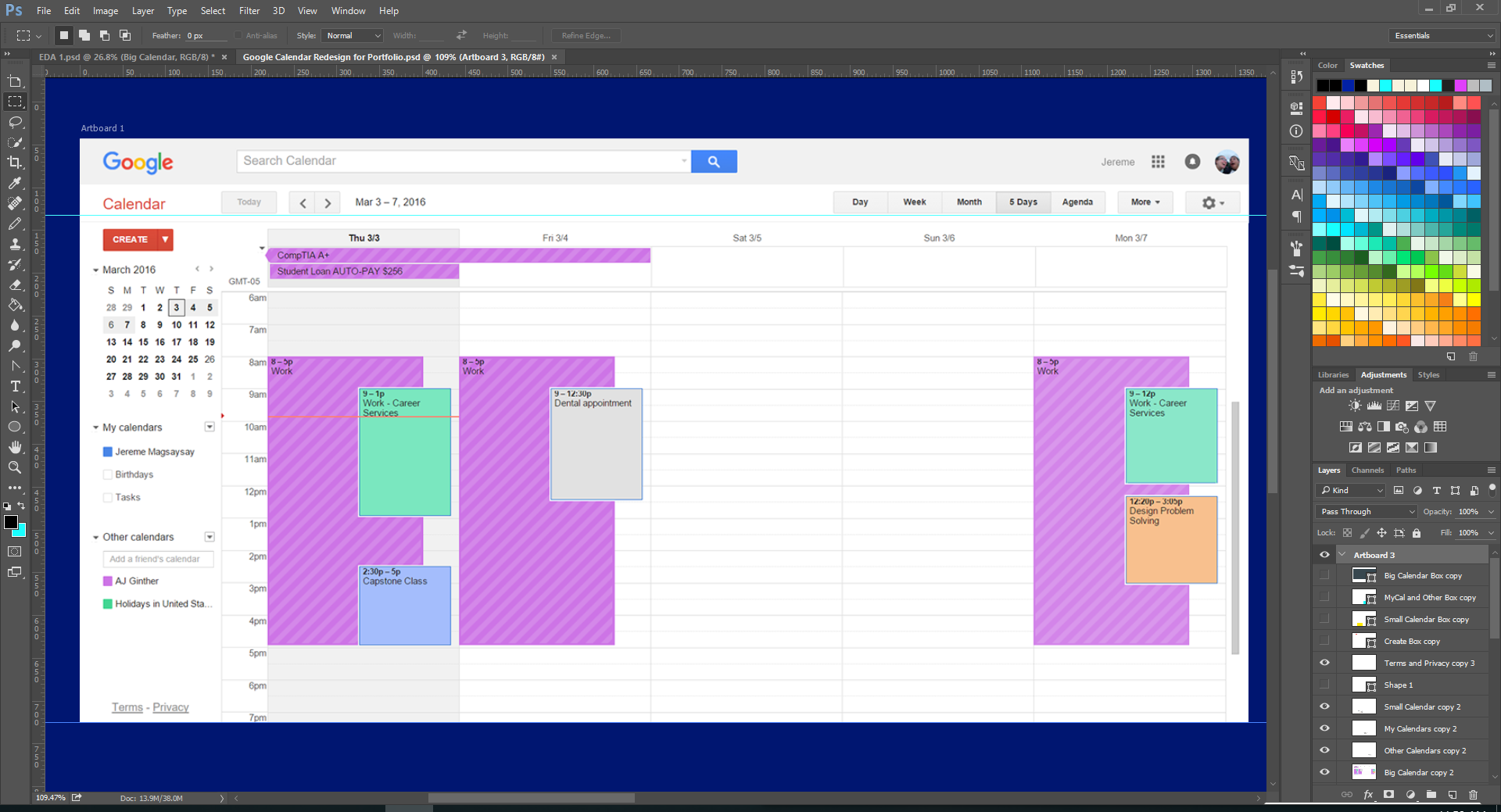Delete layer with trash icon in Layers panel
Image resolution: width=1501 pixels, height=812 pixels.
(x=1474, y=795)
